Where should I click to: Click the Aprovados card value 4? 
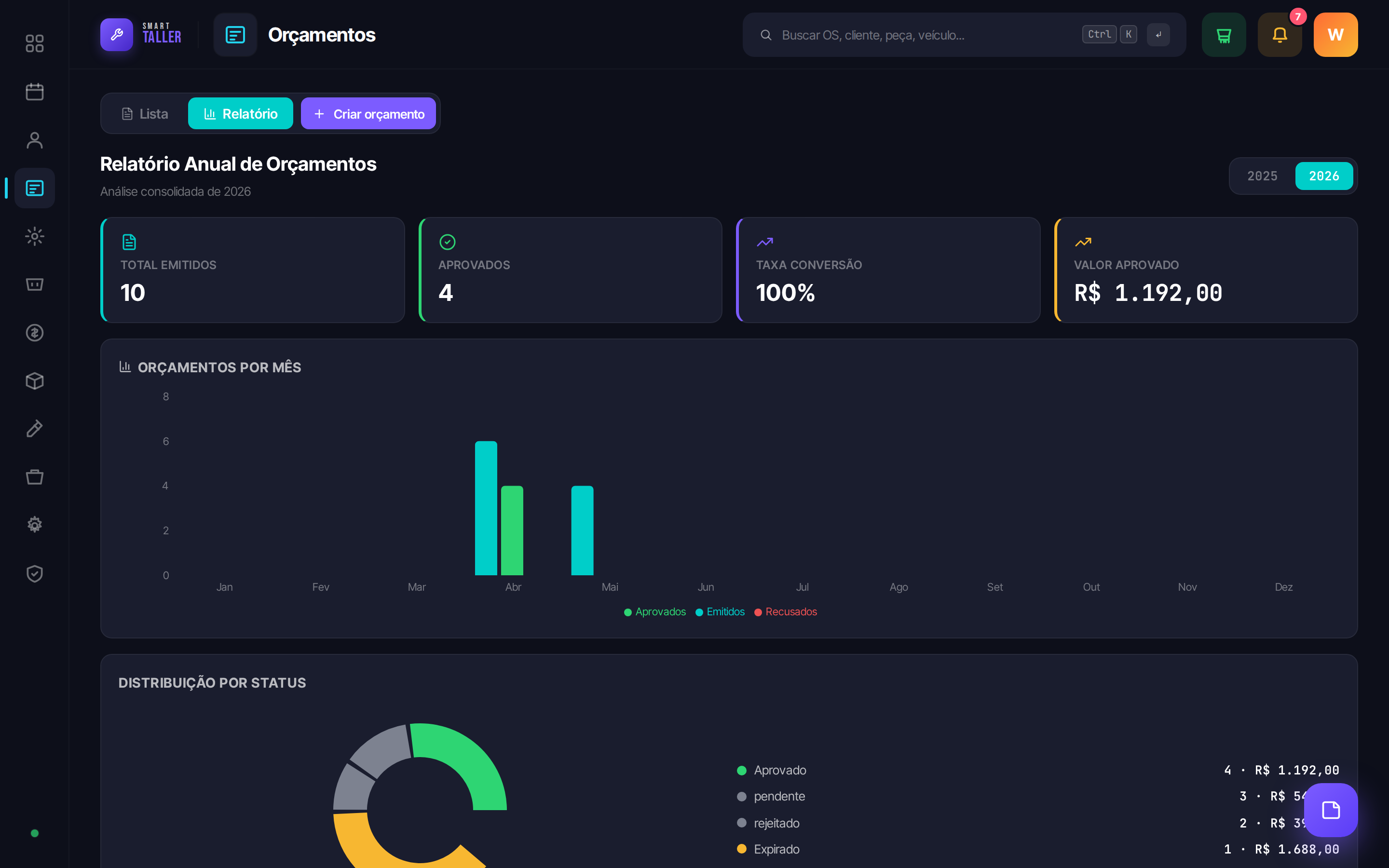(446, 293)
